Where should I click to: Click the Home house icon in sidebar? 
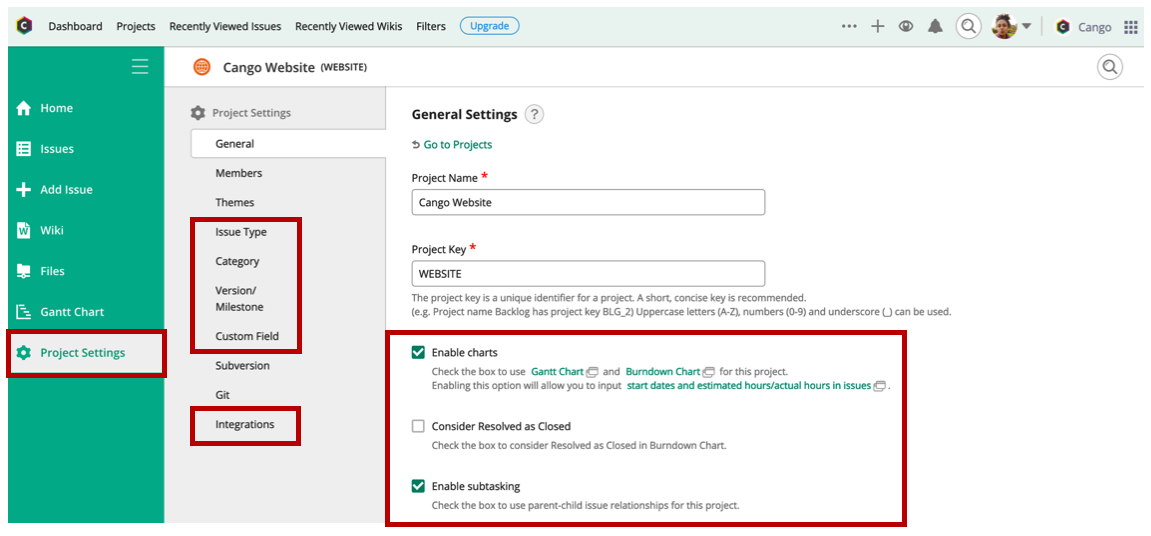point(24,108)
